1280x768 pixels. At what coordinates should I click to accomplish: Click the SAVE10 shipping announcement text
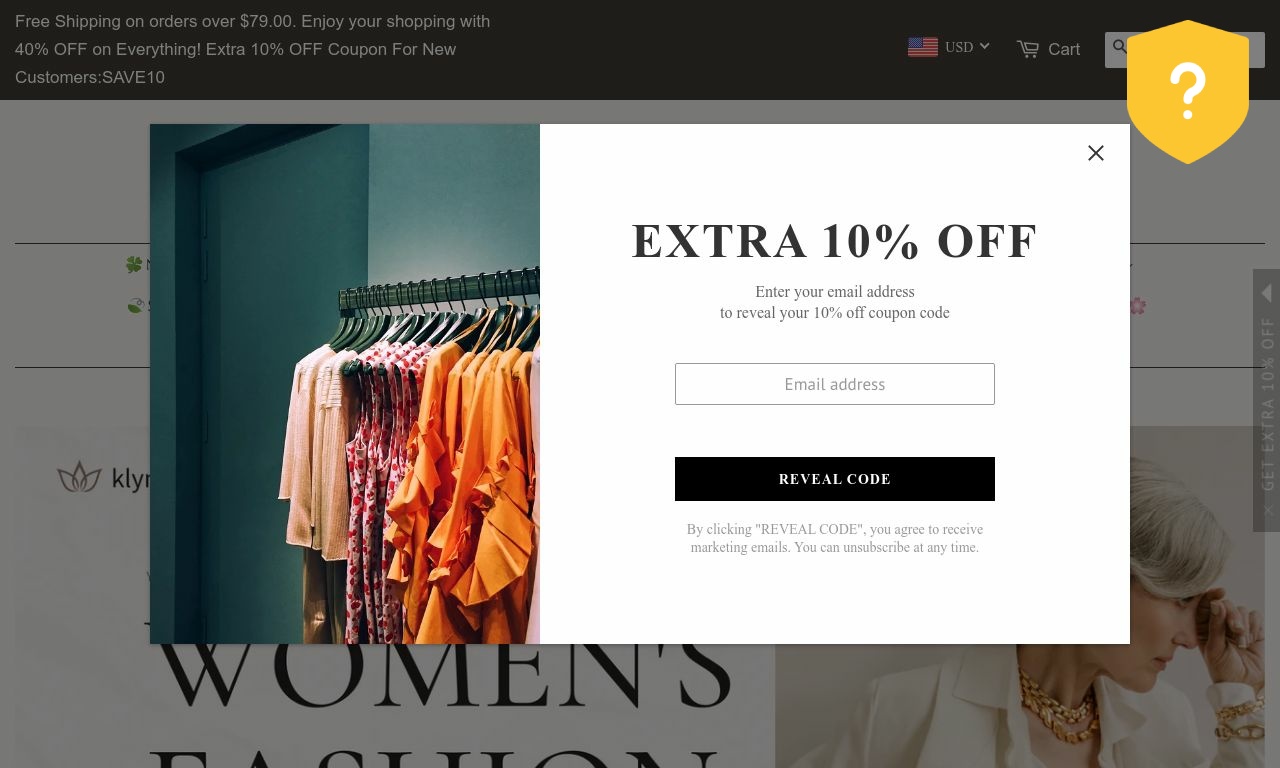(252, 49)
